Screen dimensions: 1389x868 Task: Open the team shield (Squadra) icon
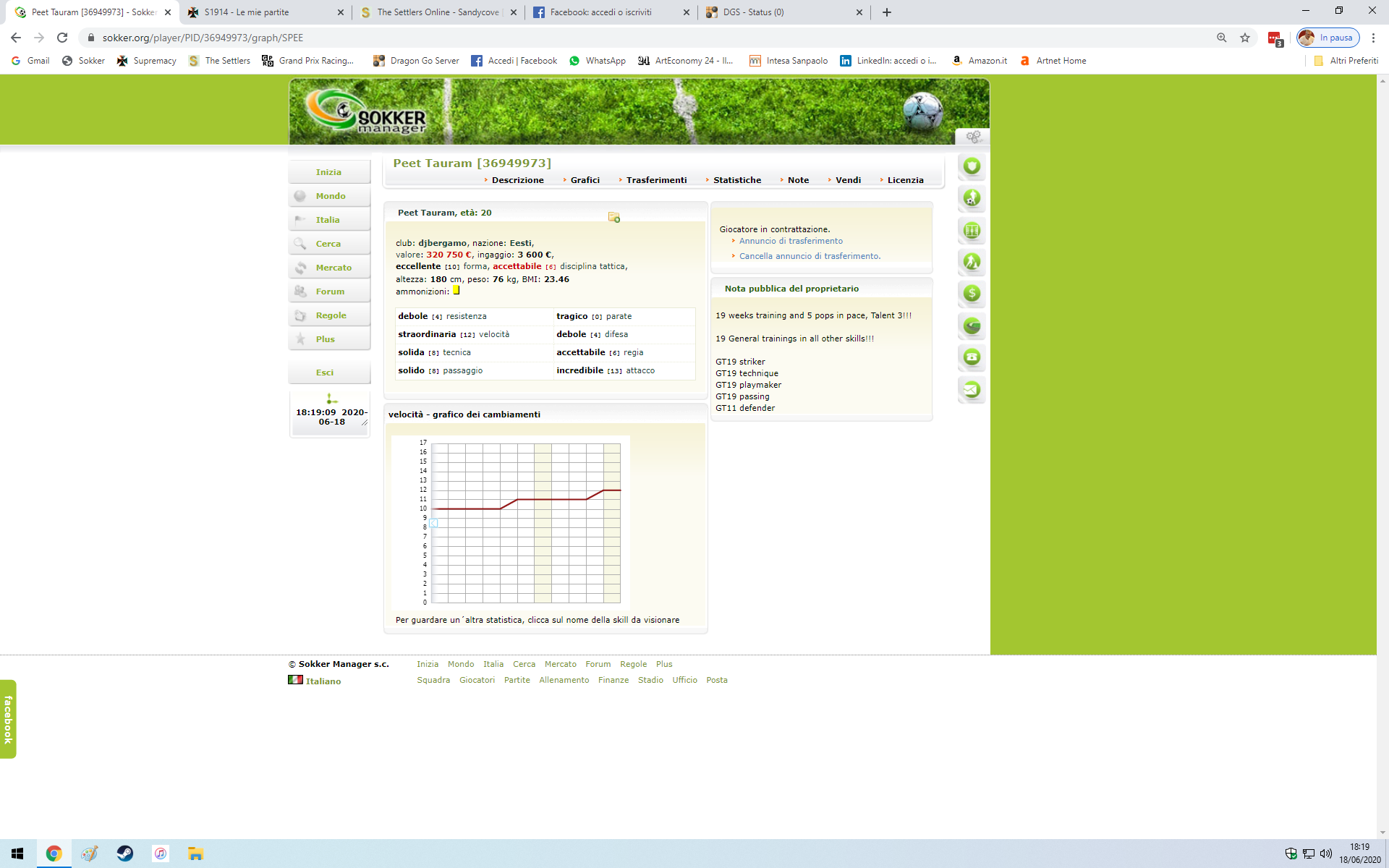coord(972,166)
